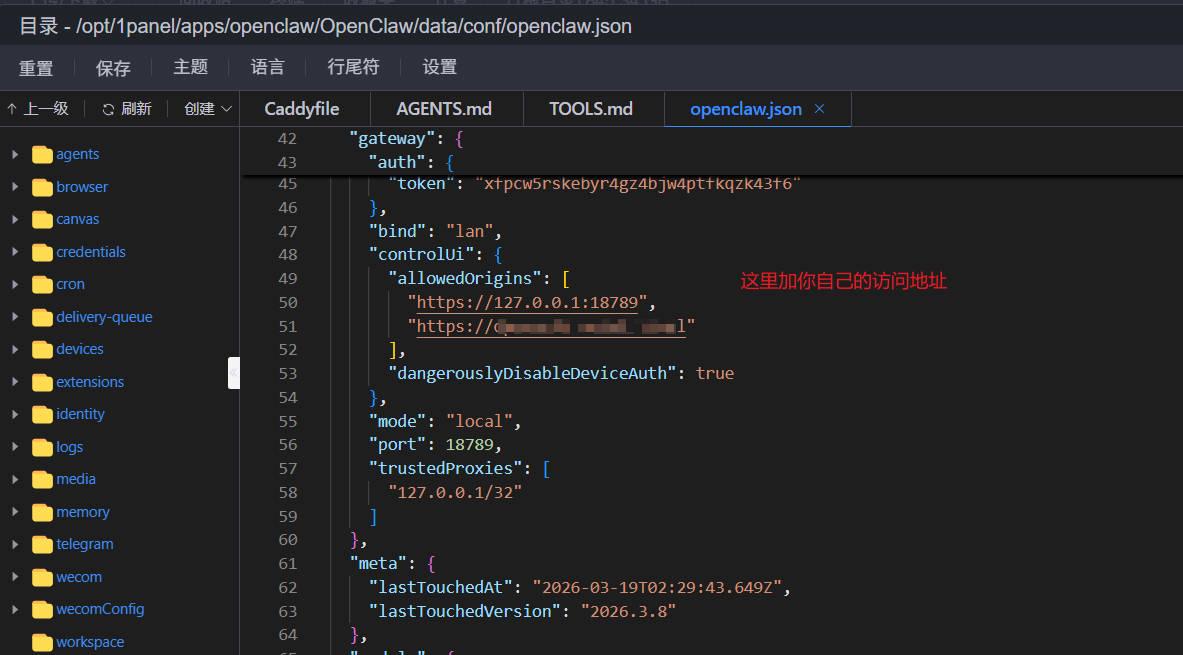Click the workspace folder icon

coord(42,642)
